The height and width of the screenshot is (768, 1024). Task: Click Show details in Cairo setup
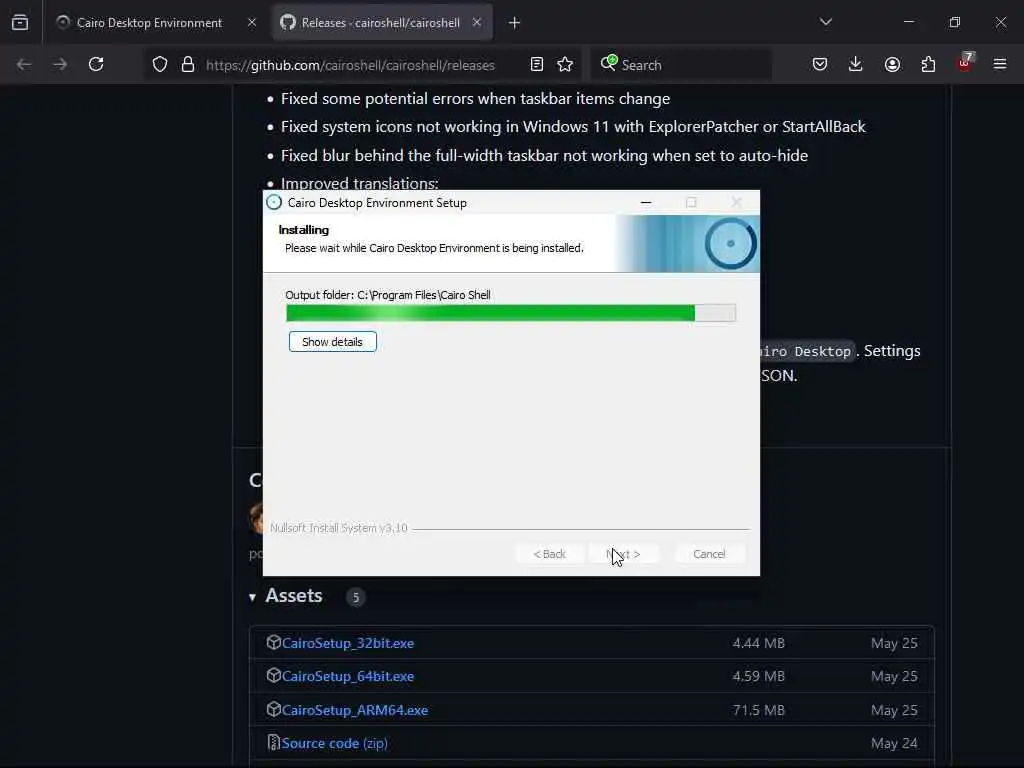(332, 342)
